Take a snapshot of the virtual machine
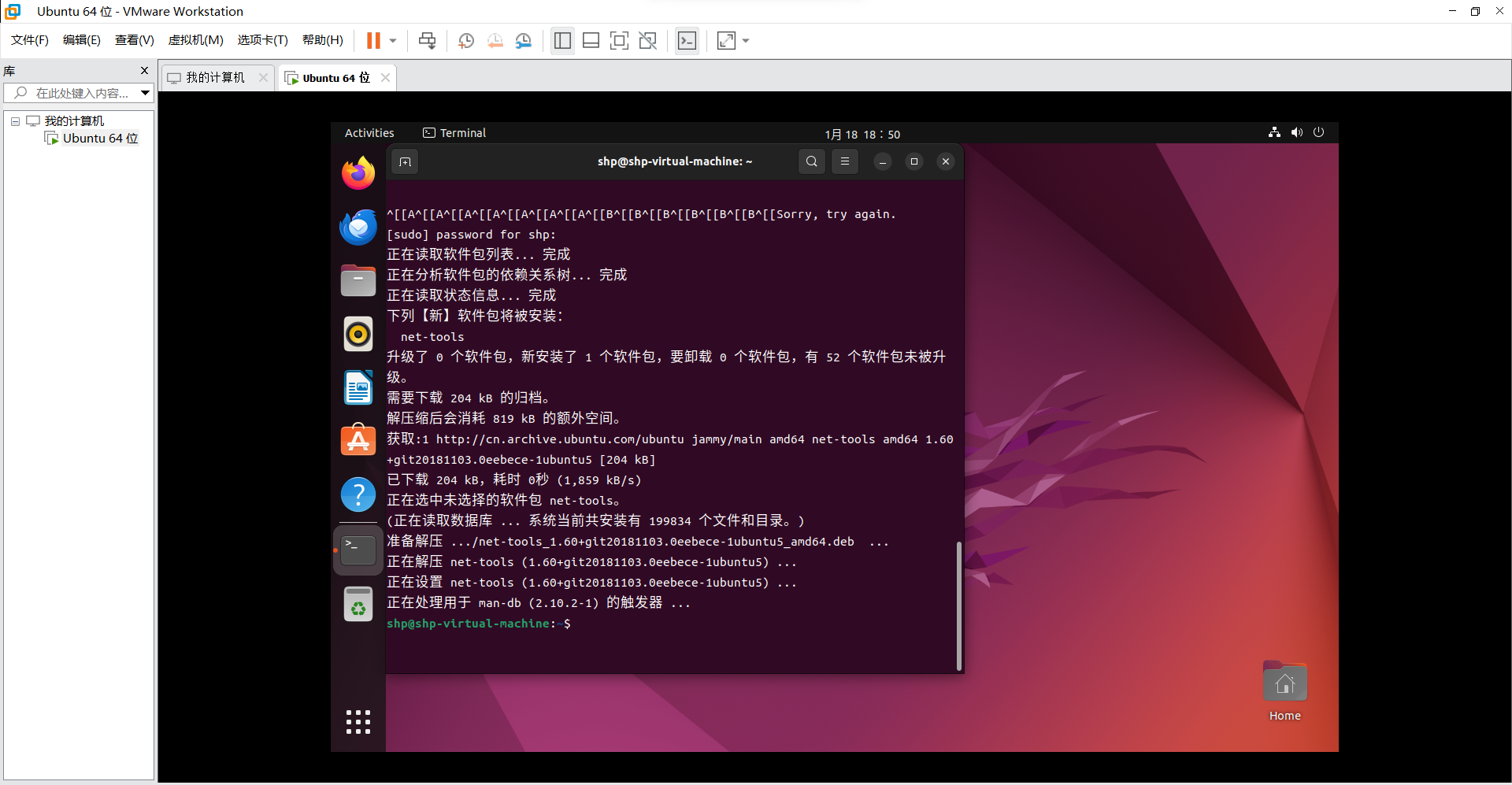The height and width of the screenshot is (785, 1512). click(x=465, y=40)
